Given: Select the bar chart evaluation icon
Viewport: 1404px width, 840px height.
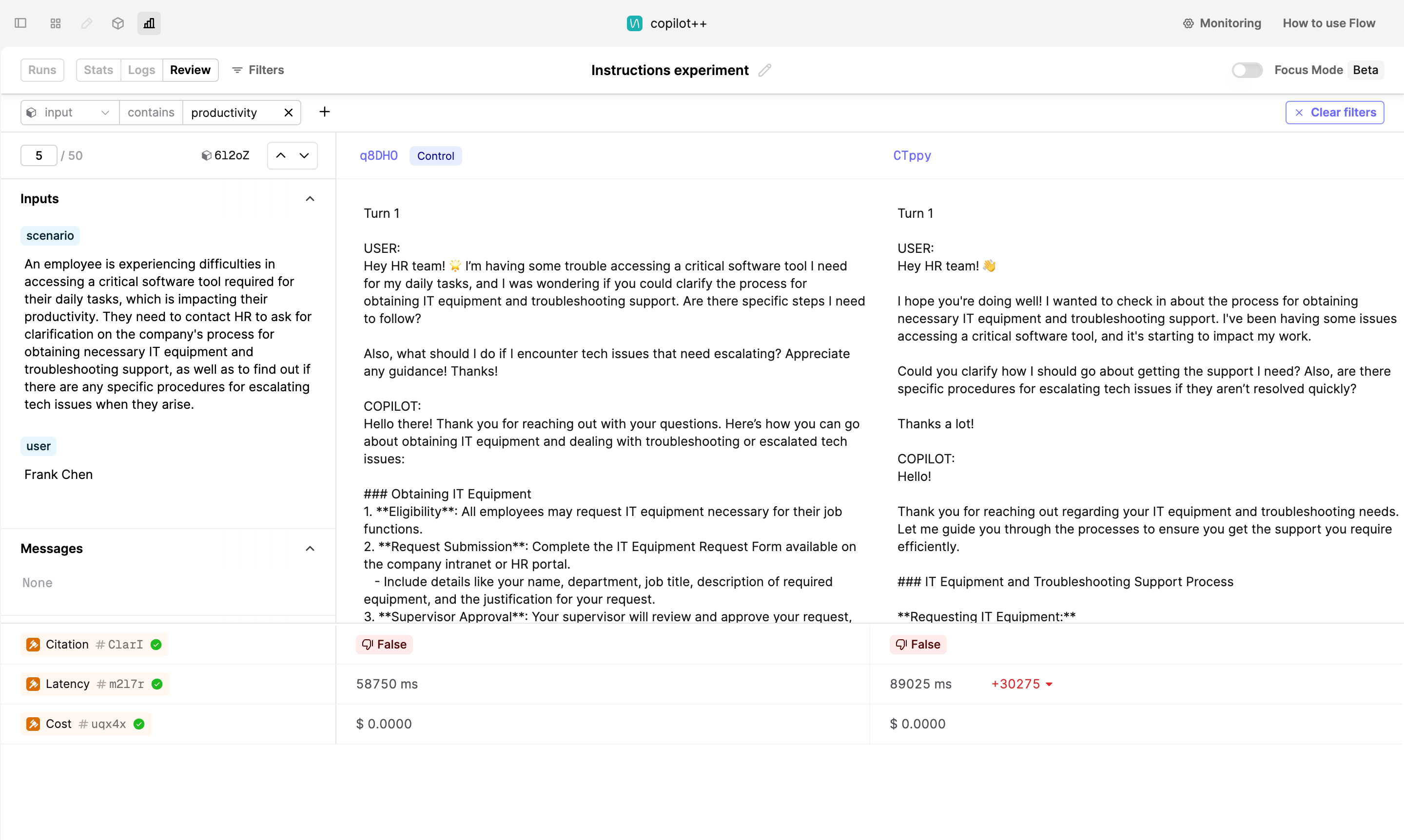Looking at the screenshot, I should point(149,23).
